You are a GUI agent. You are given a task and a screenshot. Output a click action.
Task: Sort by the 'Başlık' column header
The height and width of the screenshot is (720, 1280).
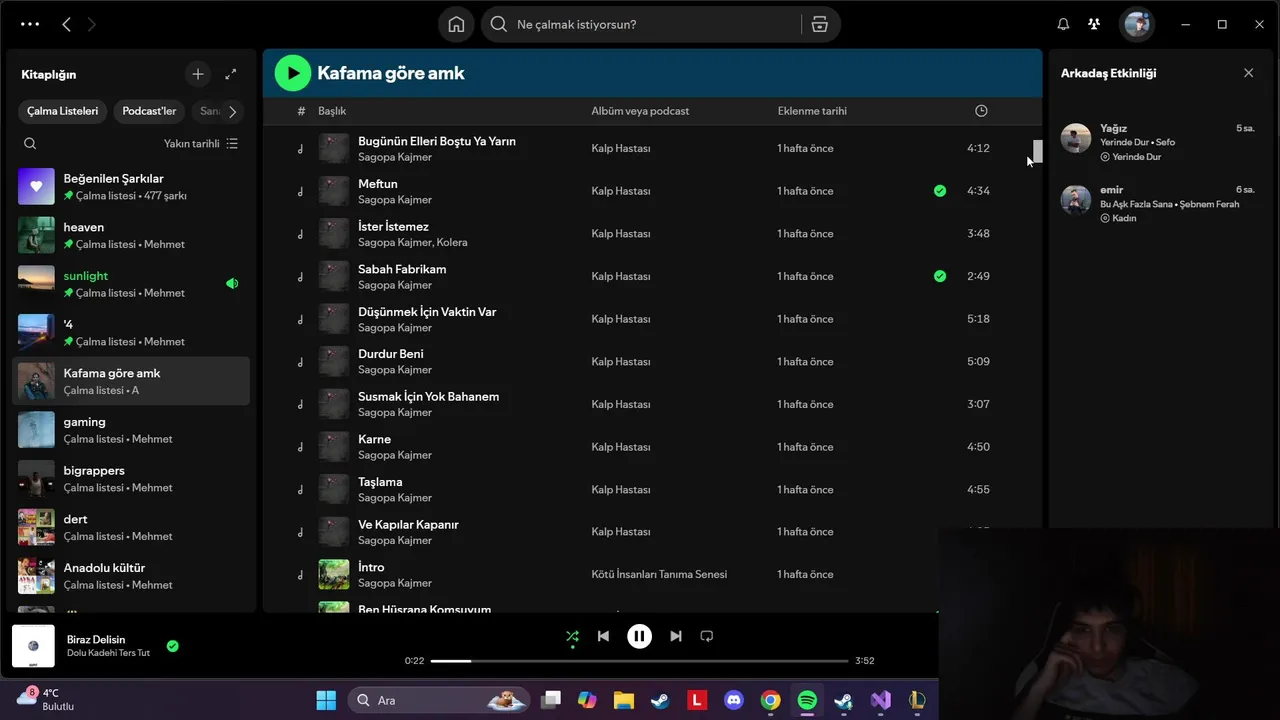[332, 111]
